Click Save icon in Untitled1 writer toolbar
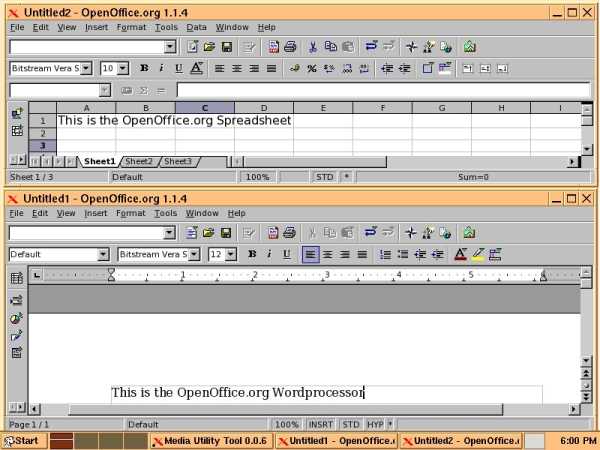This screenshot has width=600, height=450. [x=226, y=233]
